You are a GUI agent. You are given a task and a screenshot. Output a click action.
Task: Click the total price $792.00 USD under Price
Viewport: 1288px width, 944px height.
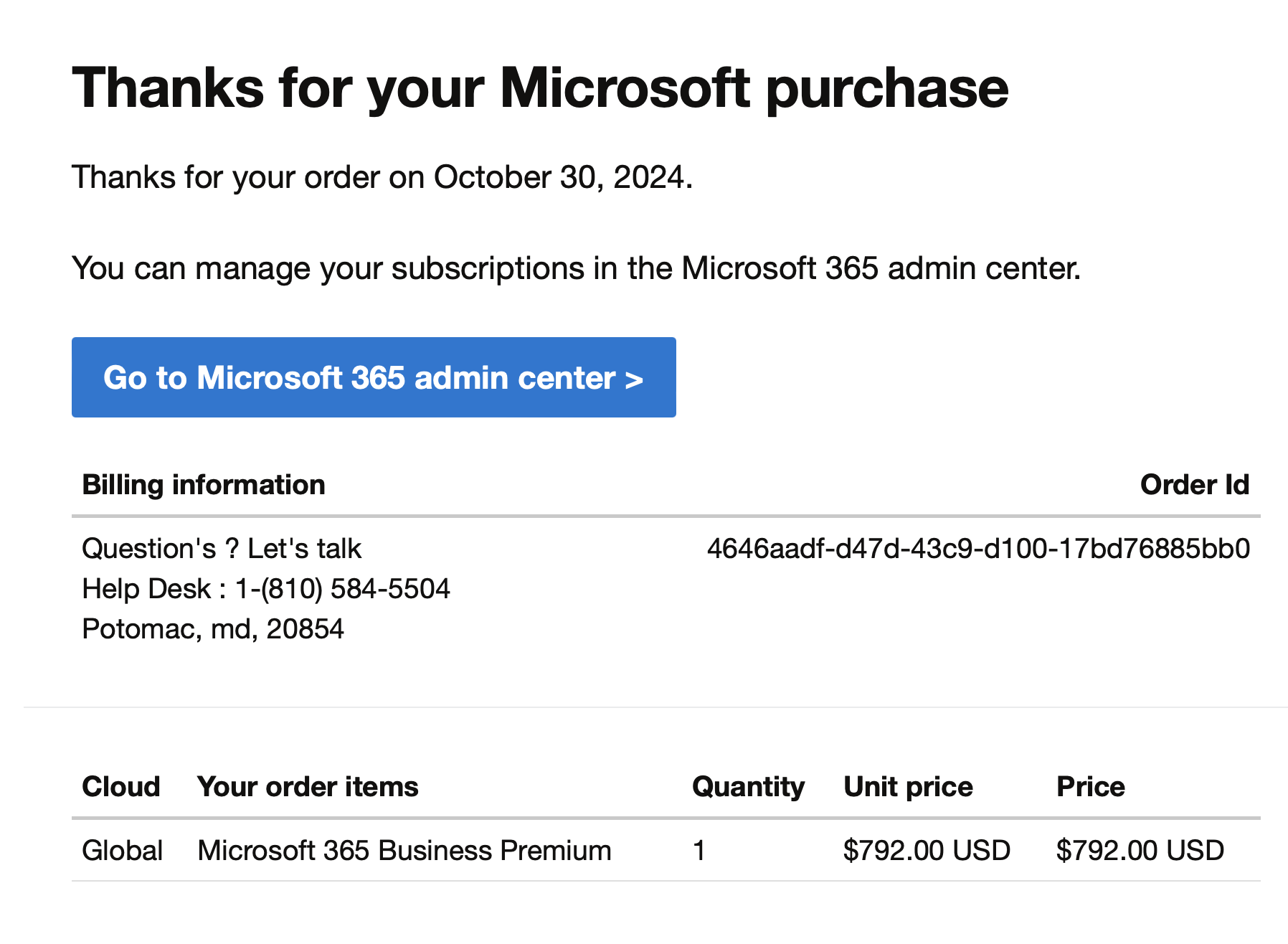point(1139,849)
